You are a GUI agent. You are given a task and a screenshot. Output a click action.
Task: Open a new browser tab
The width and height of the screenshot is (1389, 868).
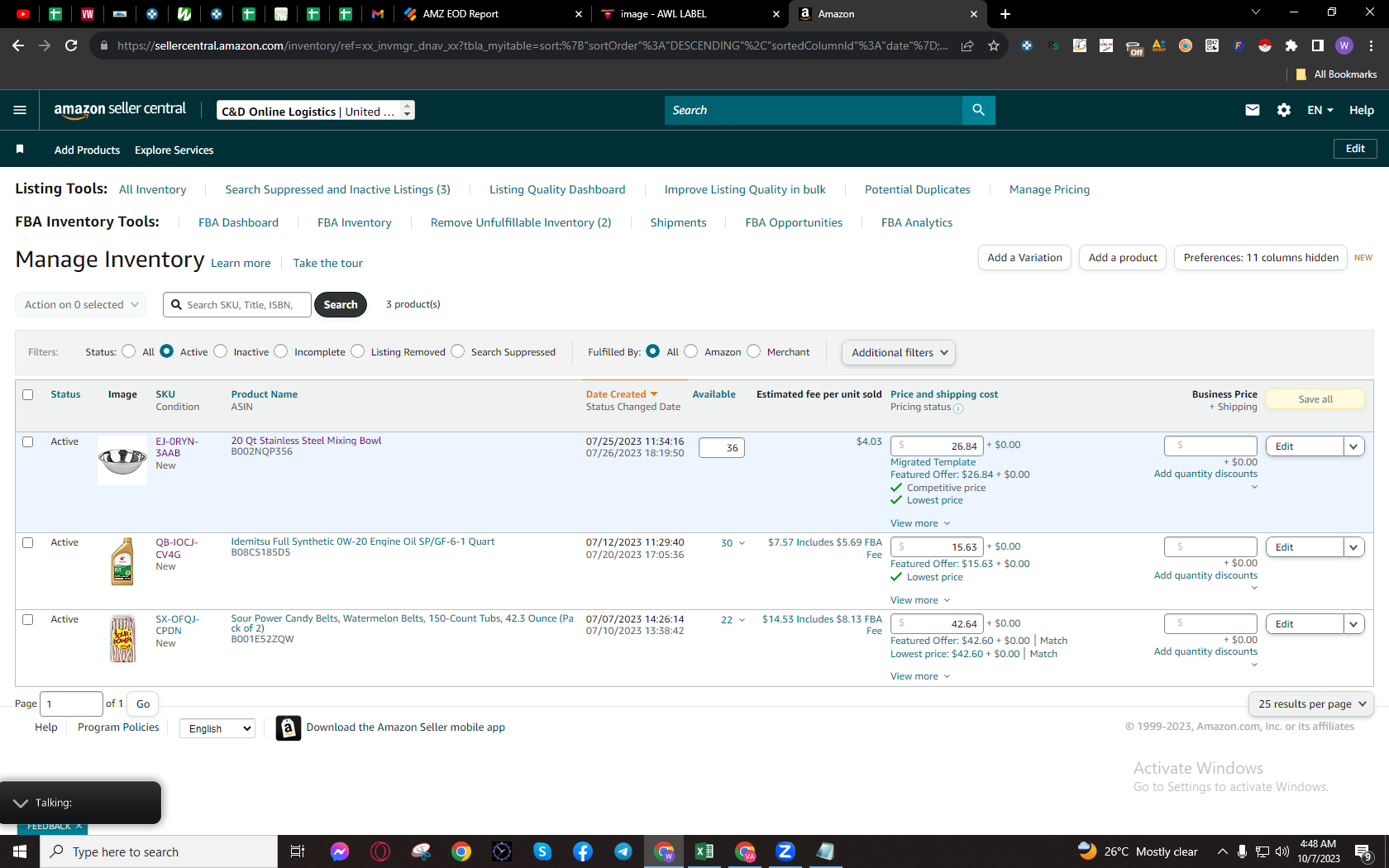point(1005,14)
